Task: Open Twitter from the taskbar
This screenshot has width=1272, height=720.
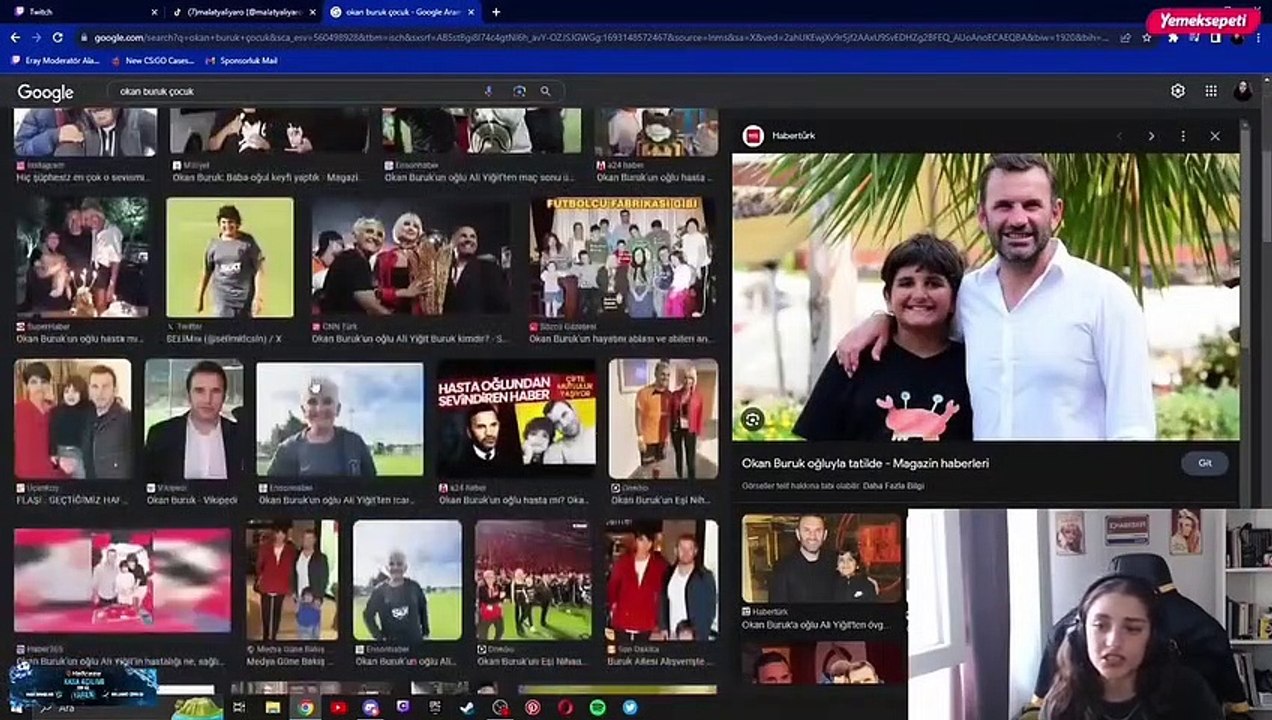Action: [630, 707]
